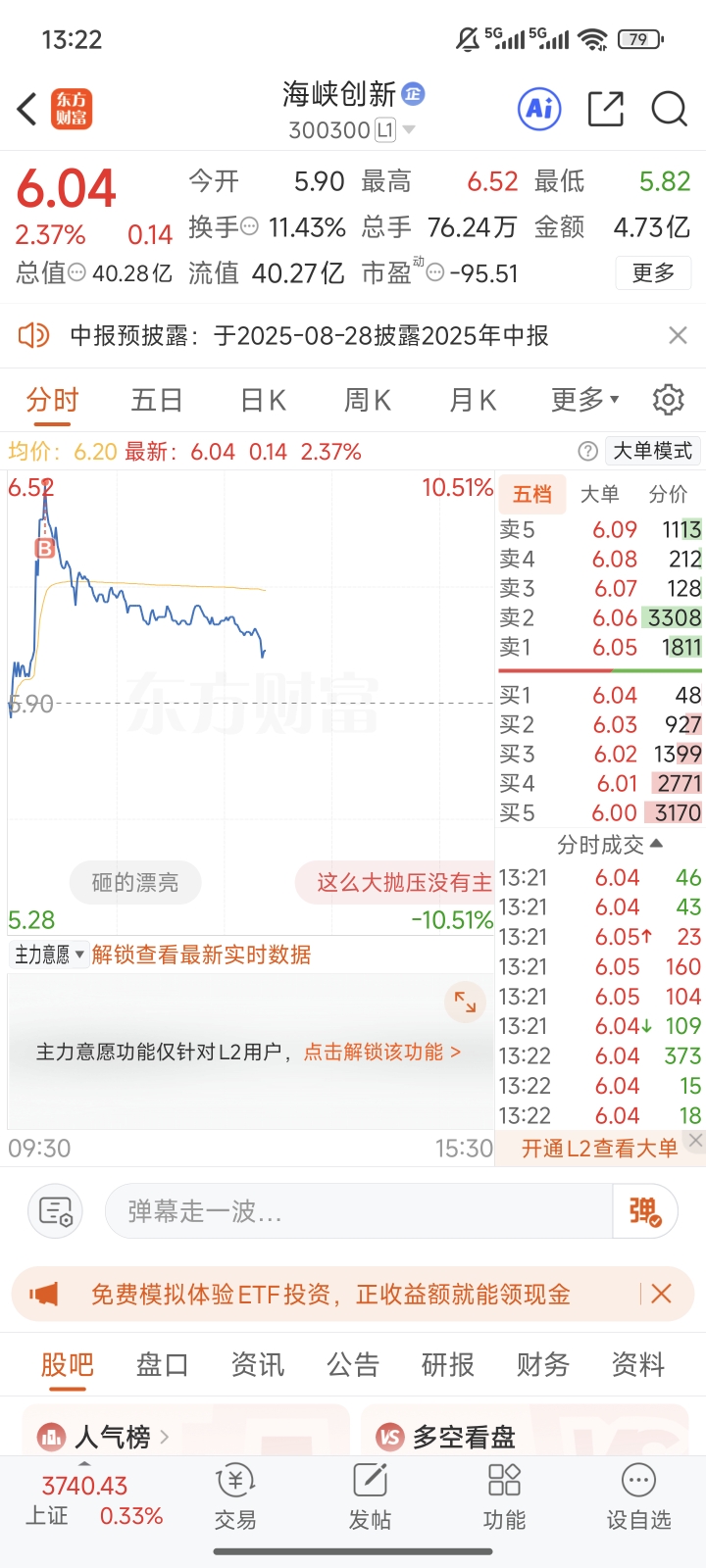Expand stock code 300300 dropdown arrow
Viewport: 706px width, 1568px height.
pyautogui.click(x=409, y=130)
